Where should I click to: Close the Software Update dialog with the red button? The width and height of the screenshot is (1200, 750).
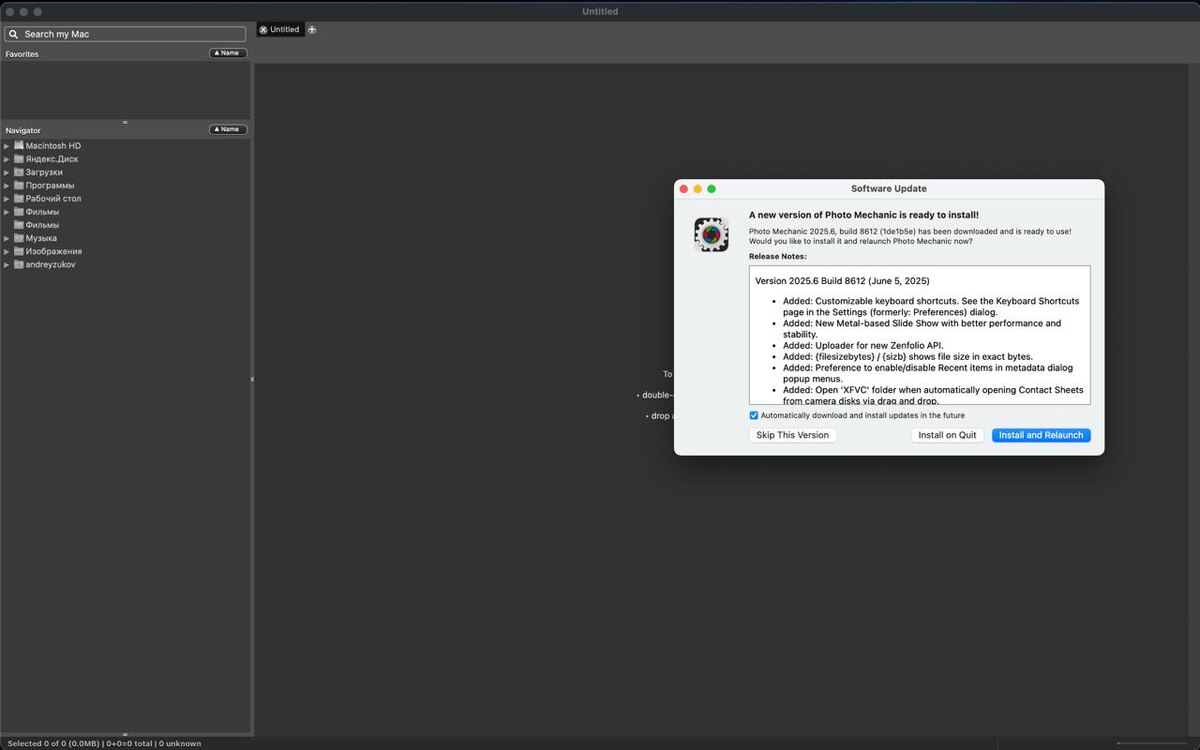(x=684, y=189)
